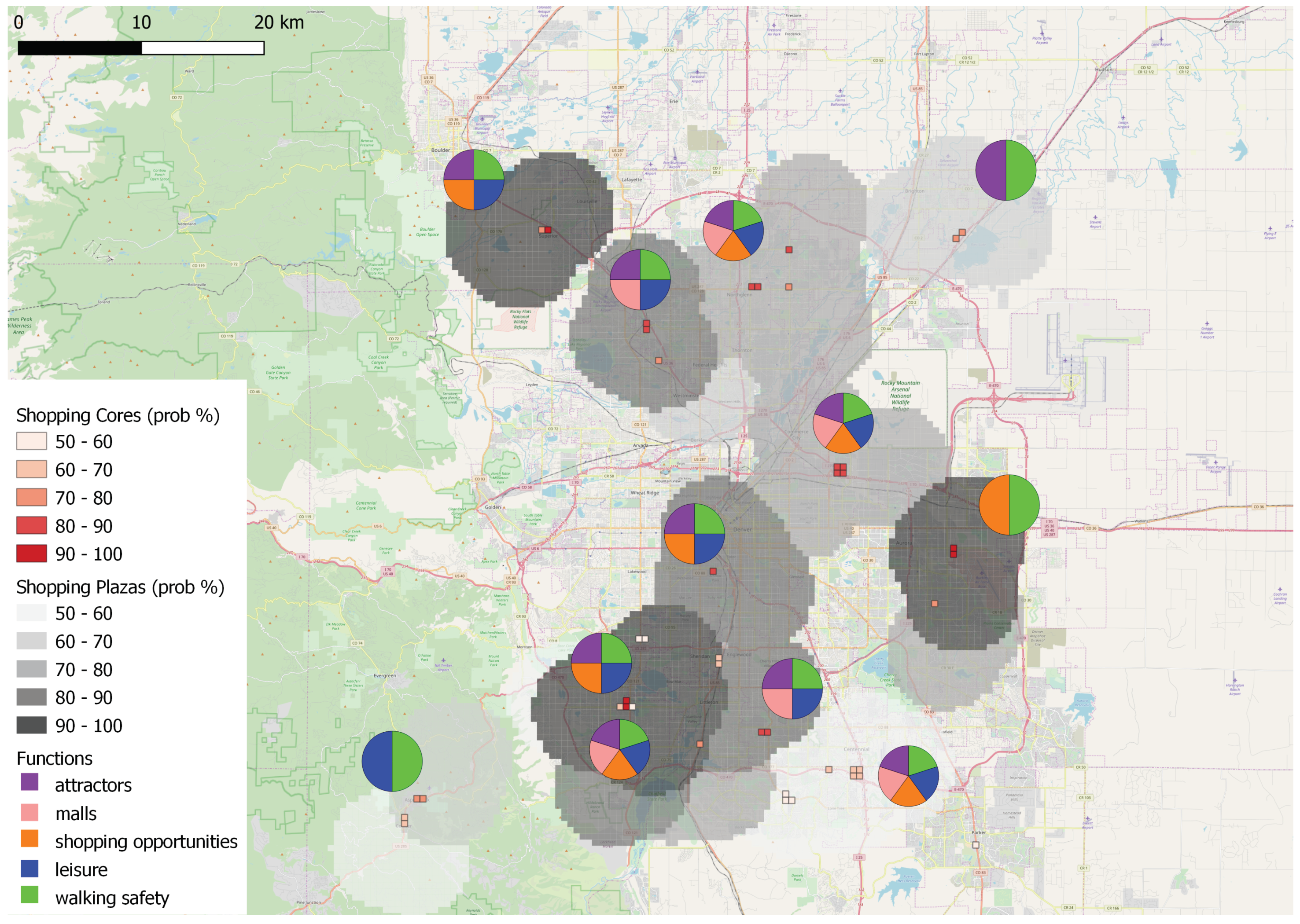The width and height of the screenshot is (1300, 924).
Task: Click Shopping Cores 50 - 60 swatch
Action: coord(31,441)
